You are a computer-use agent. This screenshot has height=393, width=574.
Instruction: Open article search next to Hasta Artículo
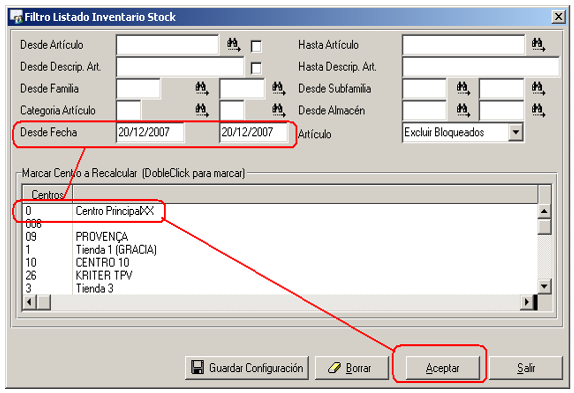[538, 45]
